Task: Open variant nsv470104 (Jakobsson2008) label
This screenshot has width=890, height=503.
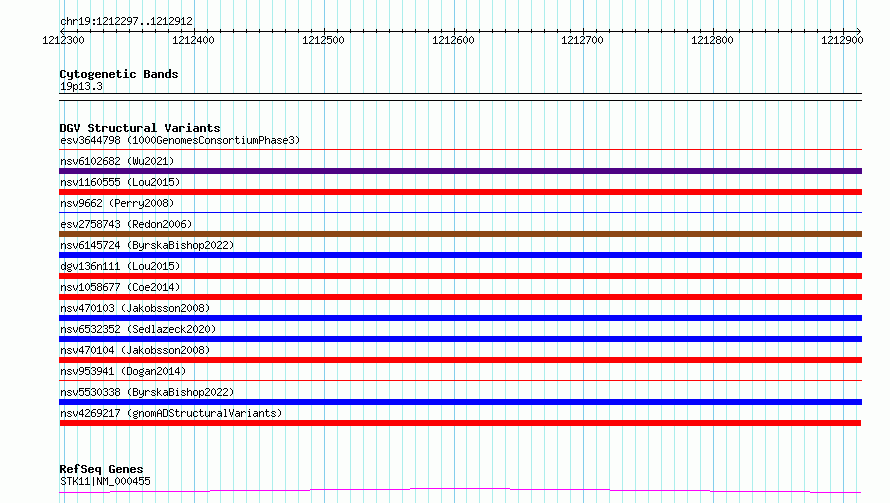Action: [135, 350]
